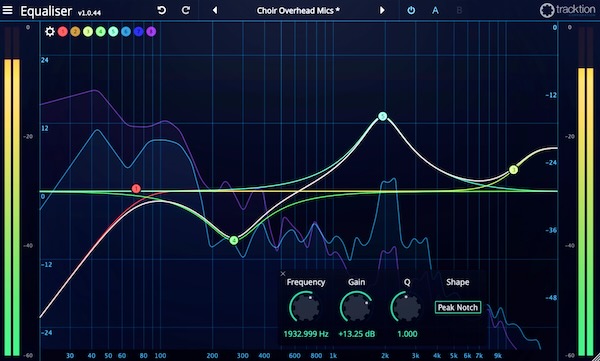Click the Gain knob
Screen dimensions: 600x361
click(x=356, y=307)
